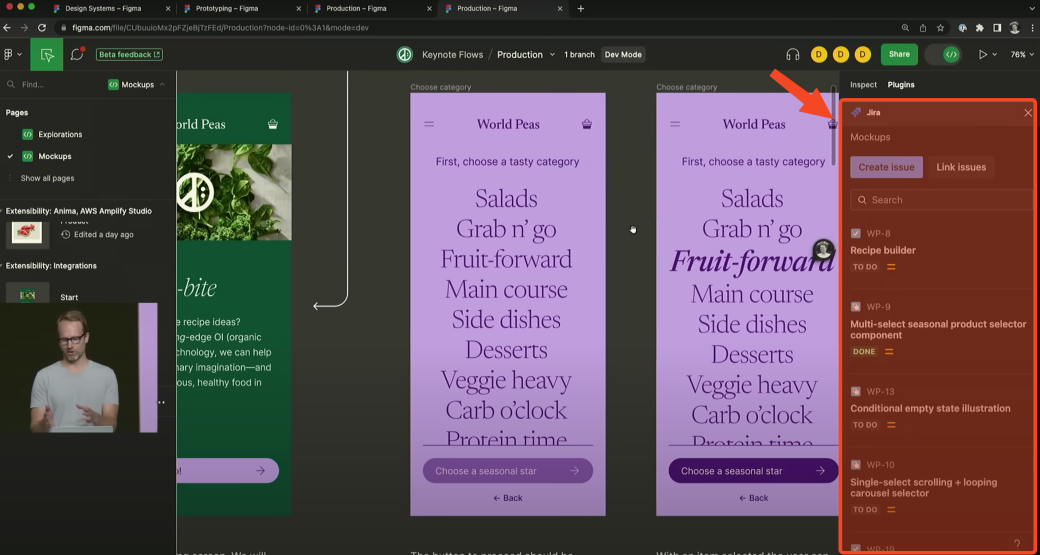Close the Jira plugin panel
Screen dimensions: 1040x555
click(x=1027, y=113)
